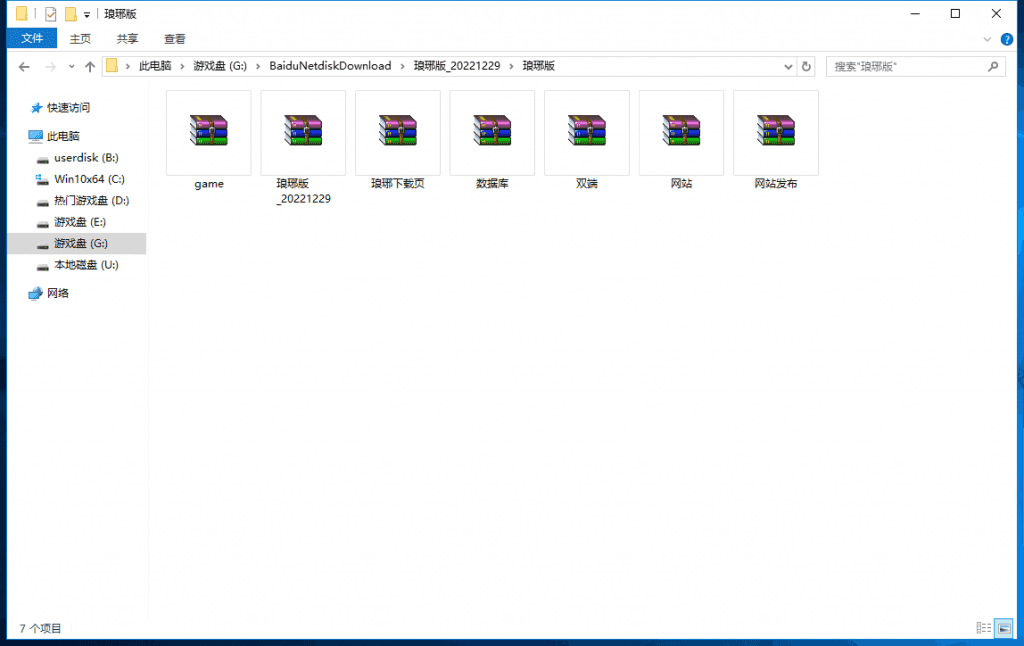Expand the chevron after 此电脑 in address bar

pyautogui.click(x=182, y=66)
